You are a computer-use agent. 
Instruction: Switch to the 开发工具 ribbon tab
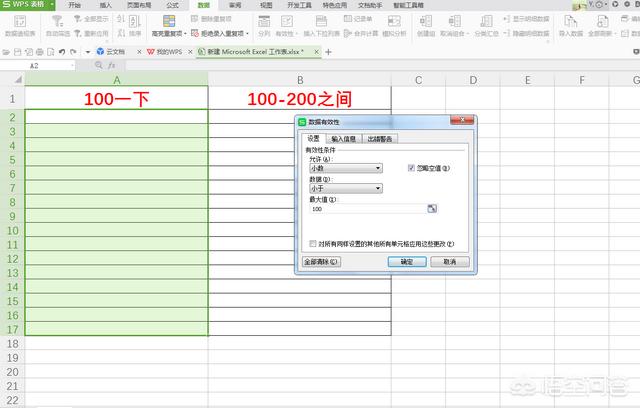[x=299, y=5]
